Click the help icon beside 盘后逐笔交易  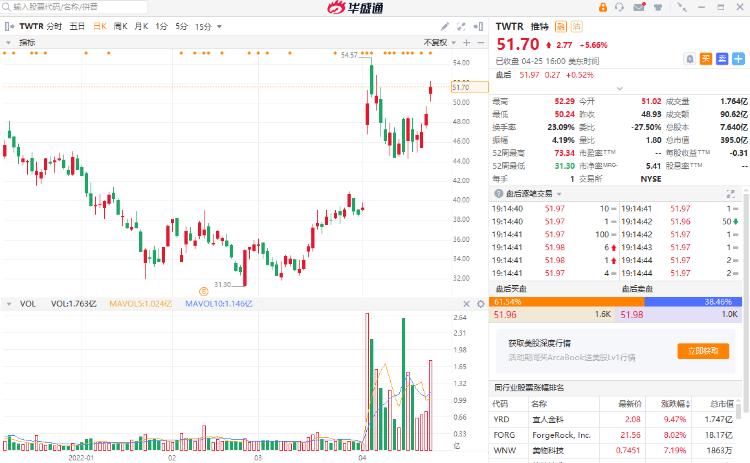point(498,193)
